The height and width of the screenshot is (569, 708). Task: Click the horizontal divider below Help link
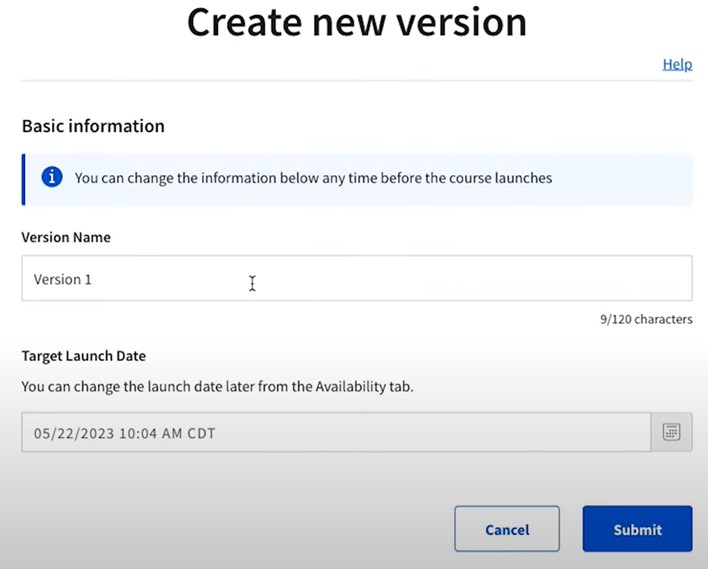356,81
